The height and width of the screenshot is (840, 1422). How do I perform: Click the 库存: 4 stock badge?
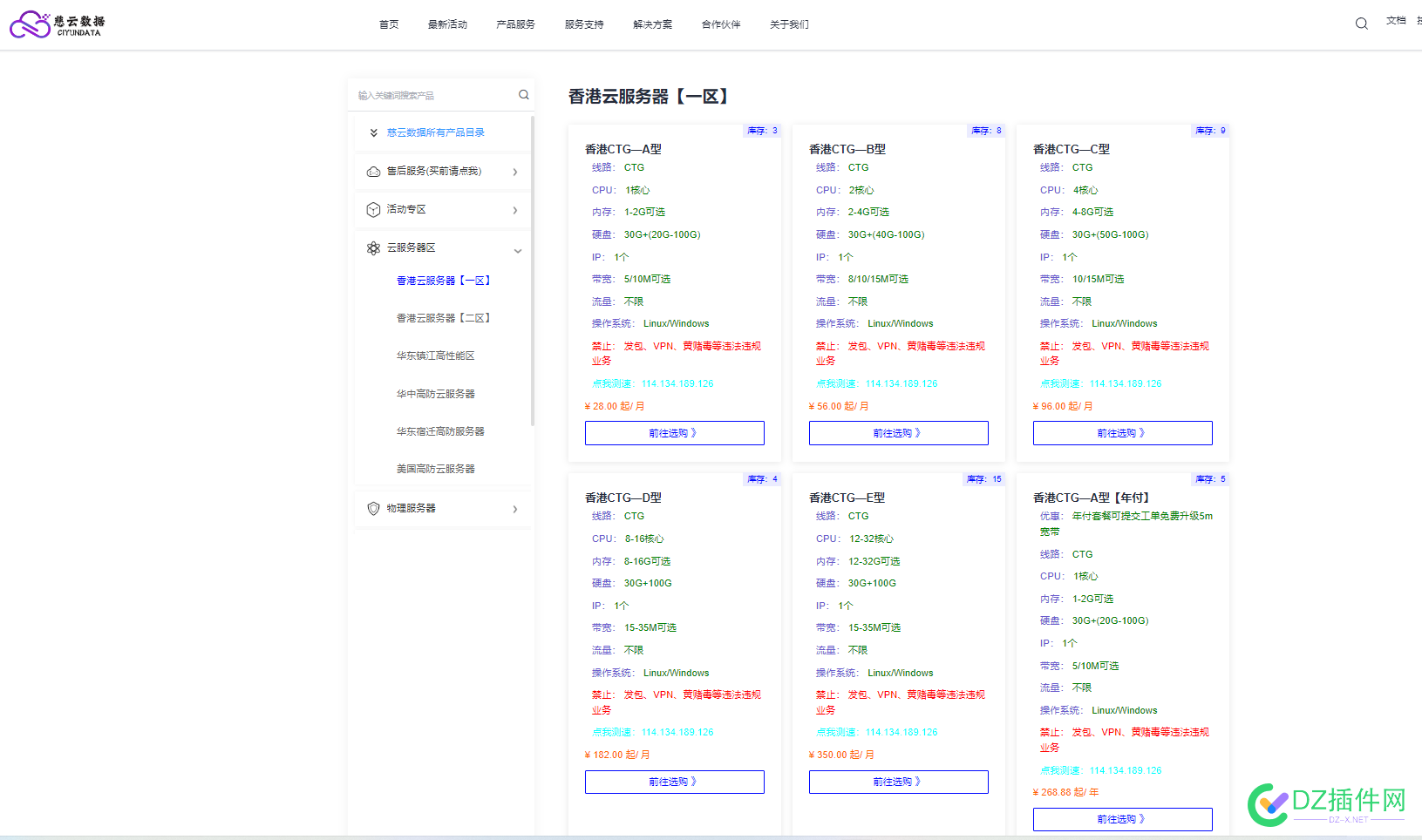click(x=762, y=479)
